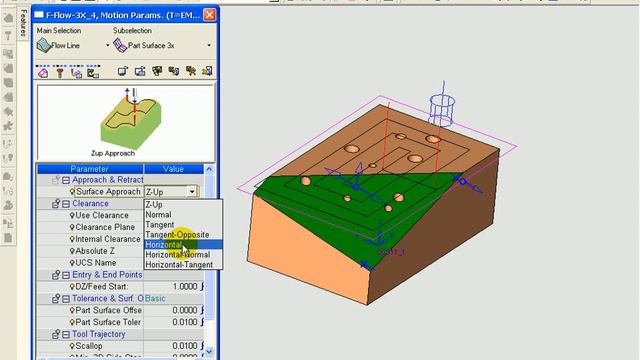Collapse the Tolerance & Surf. group
Viewport: 640px width, 360px height.
(x=66, y=299)
